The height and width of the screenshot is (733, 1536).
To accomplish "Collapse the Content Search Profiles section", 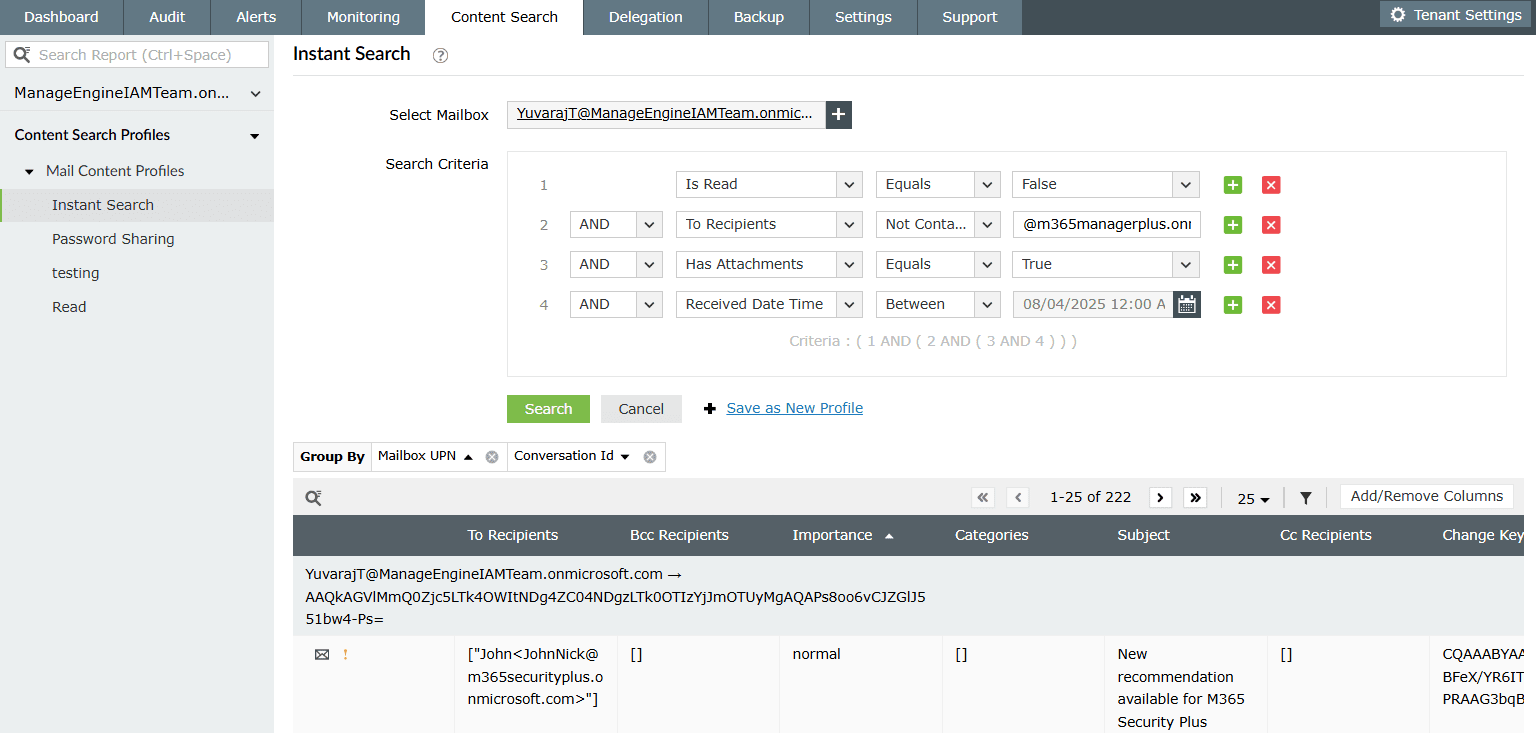I will [254, 134].
